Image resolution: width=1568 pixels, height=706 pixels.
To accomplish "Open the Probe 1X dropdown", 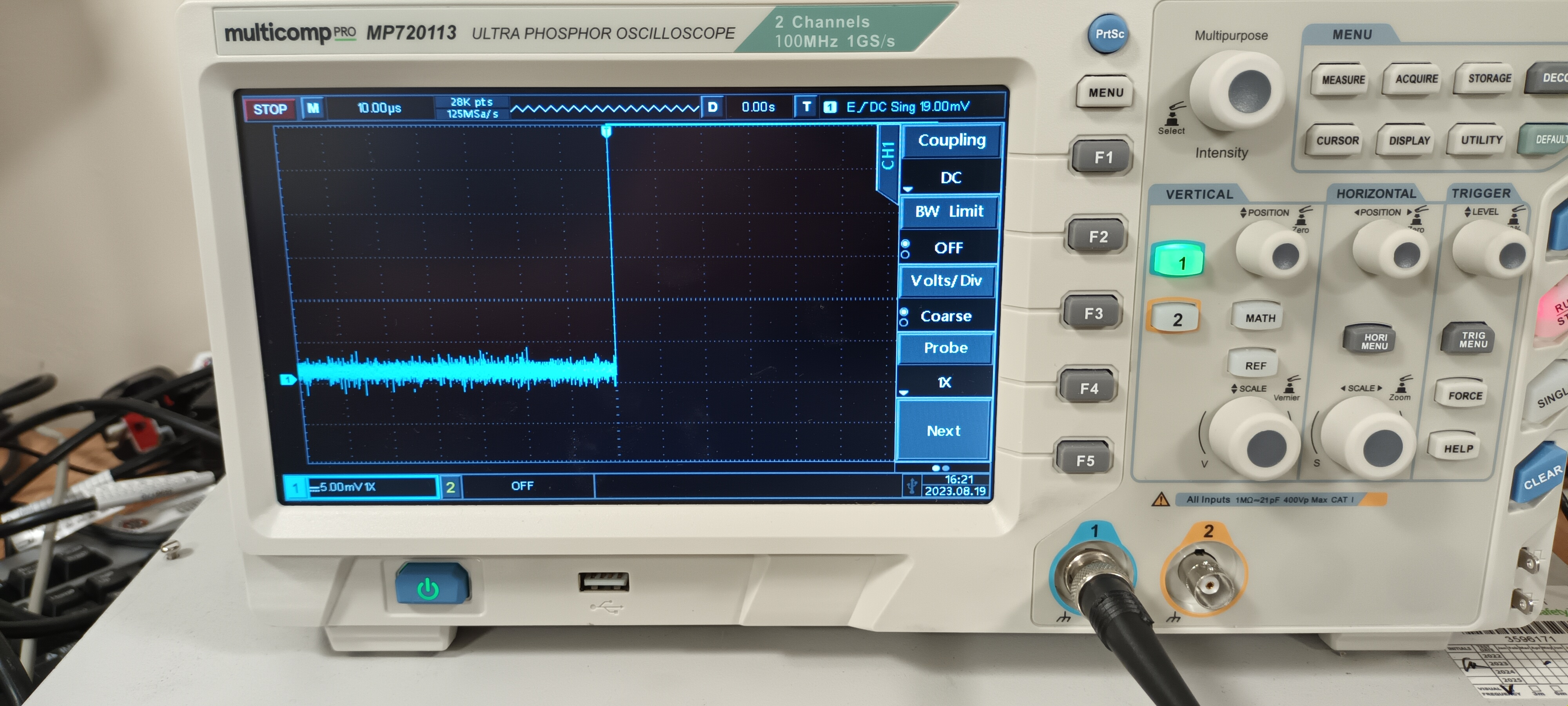I will 944,382.
